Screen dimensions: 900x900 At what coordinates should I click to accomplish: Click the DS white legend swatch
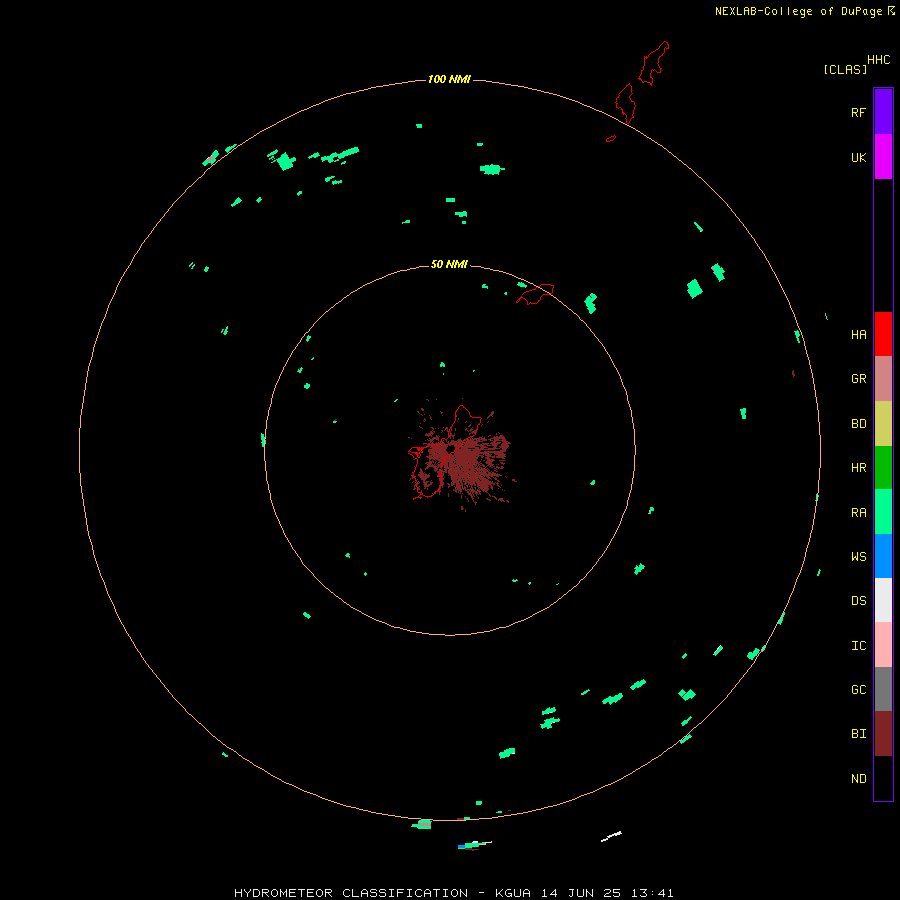coord(883,600)
